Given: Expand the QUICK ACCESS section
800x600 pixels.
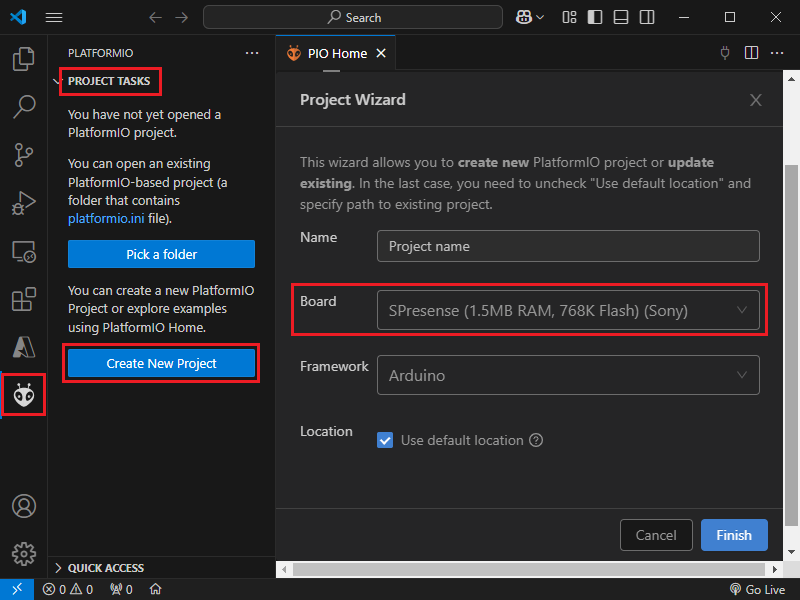Looking at the screenshot, I should [x=105, y=568].
